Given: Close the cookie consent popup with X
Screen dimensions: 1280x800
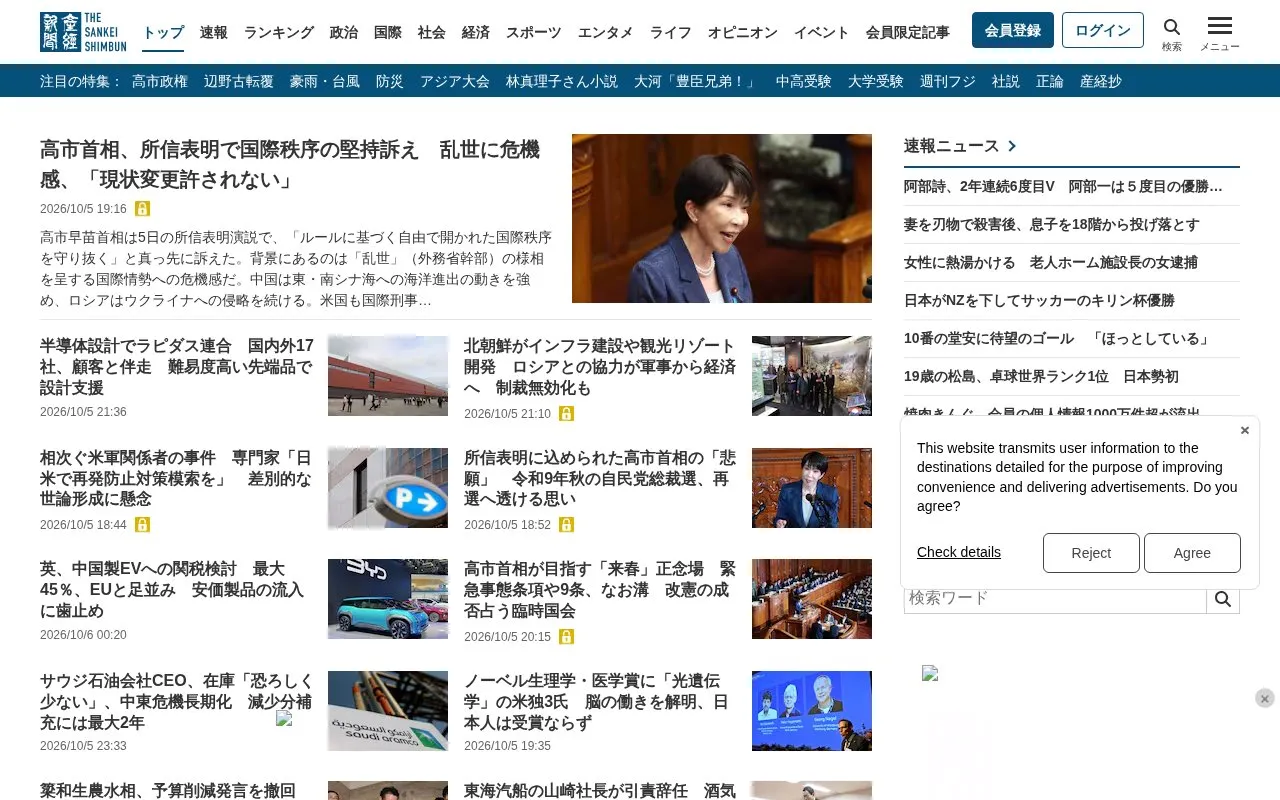Looking at the screenshot, I should (1245, 430).
